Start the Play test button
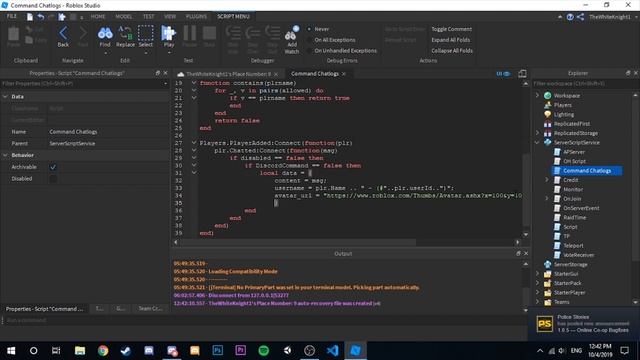 point(168,33)
